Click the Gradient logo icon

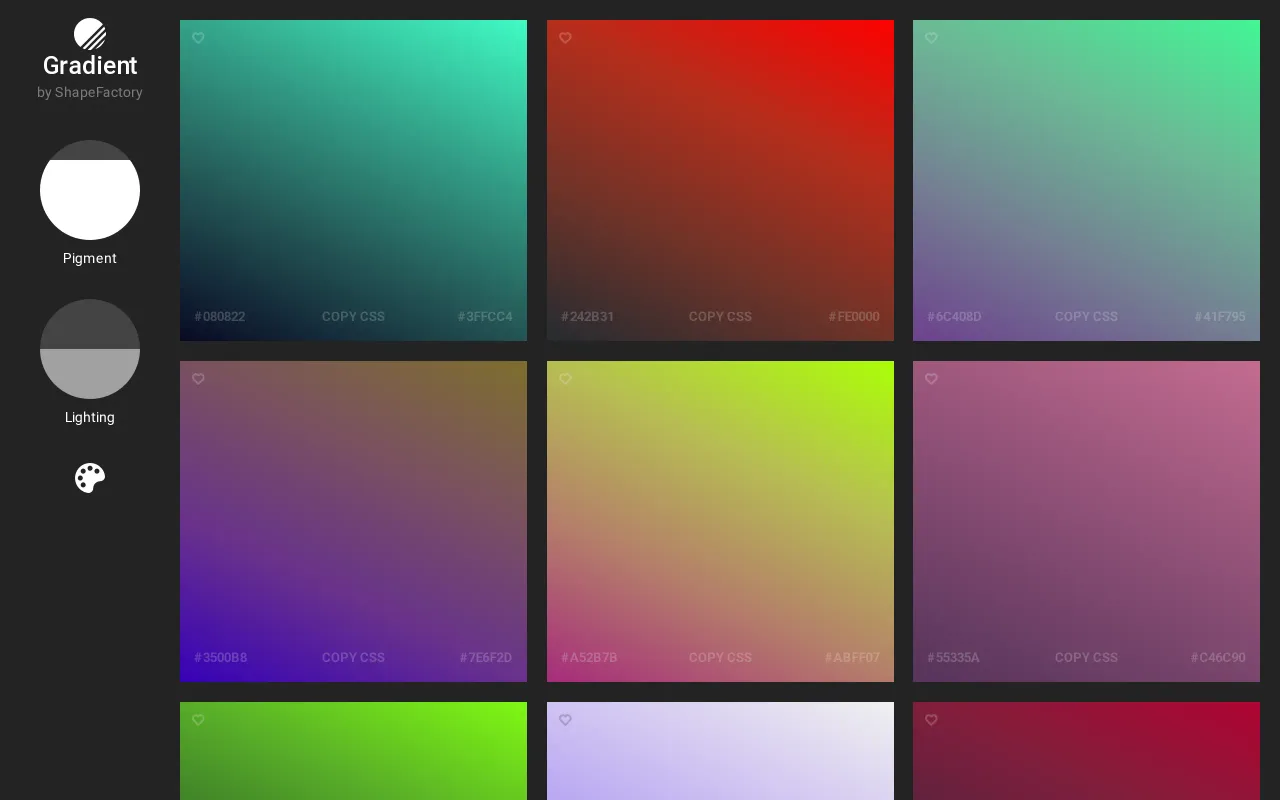[x=90, y=34]
